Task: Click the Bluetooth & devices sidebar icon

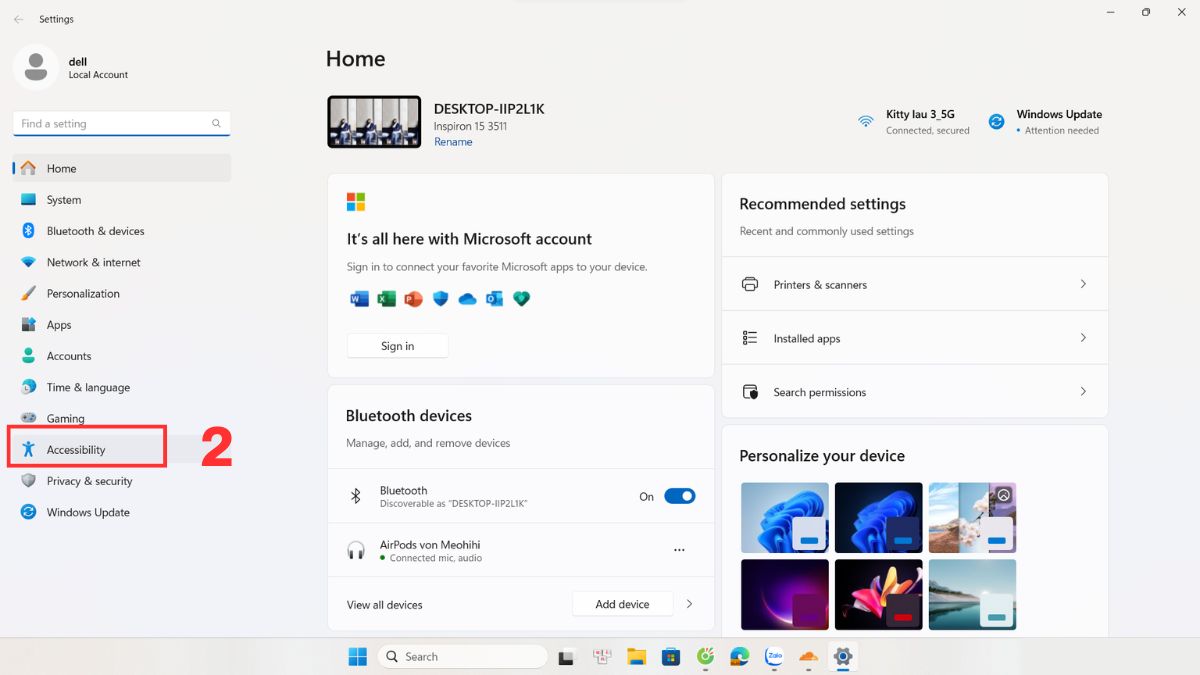Action: coord(28,231)
